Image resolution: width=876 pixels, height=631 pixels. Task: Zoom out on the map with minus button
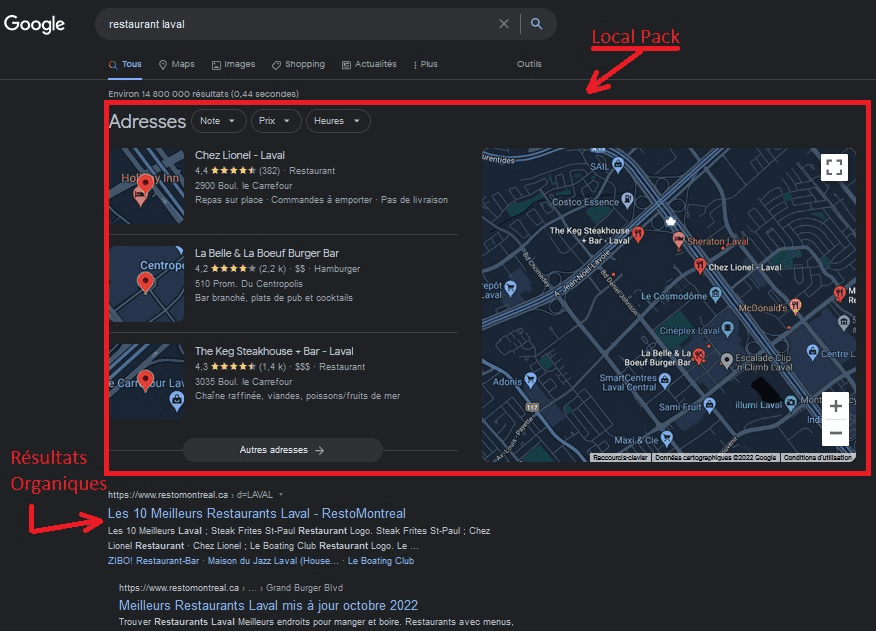[836, 433]
